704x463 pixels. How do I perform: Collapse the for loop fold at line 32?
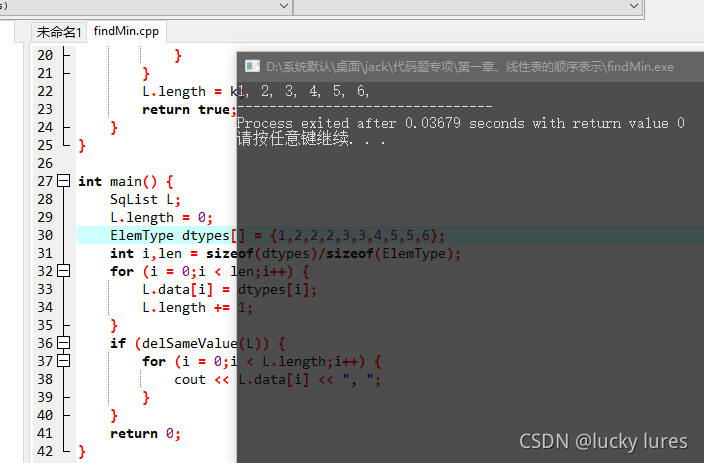click(64, 271)
